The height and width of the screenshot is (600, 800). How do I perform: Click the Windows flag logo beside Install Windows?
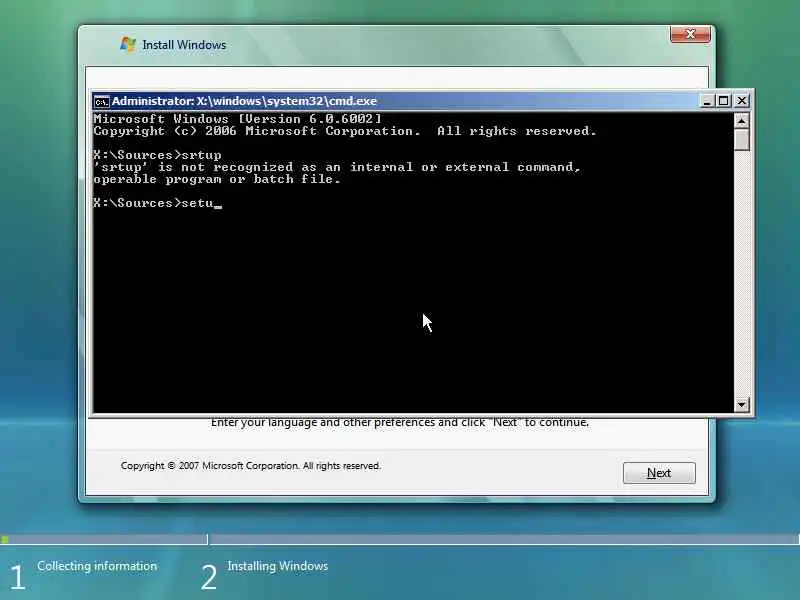click(x=128, y=44)
